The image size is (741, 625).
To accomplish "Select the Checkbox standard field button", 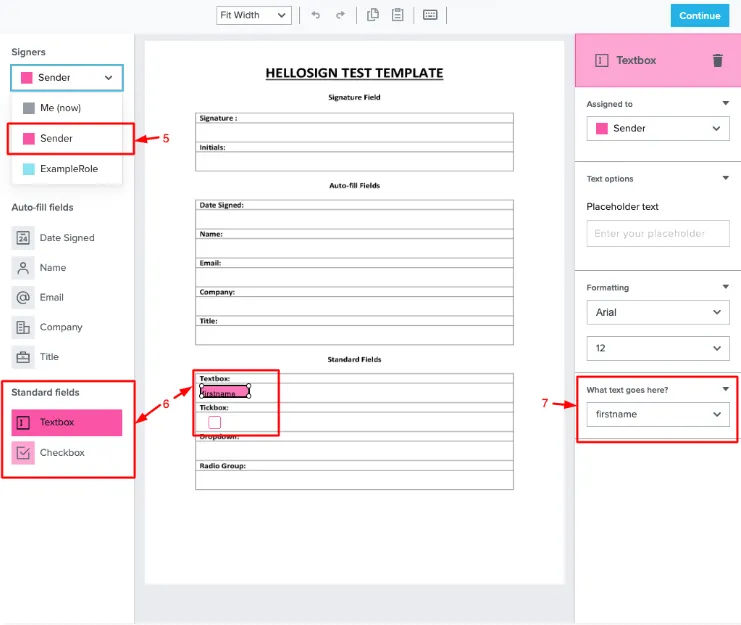I will tap(67, 453).
